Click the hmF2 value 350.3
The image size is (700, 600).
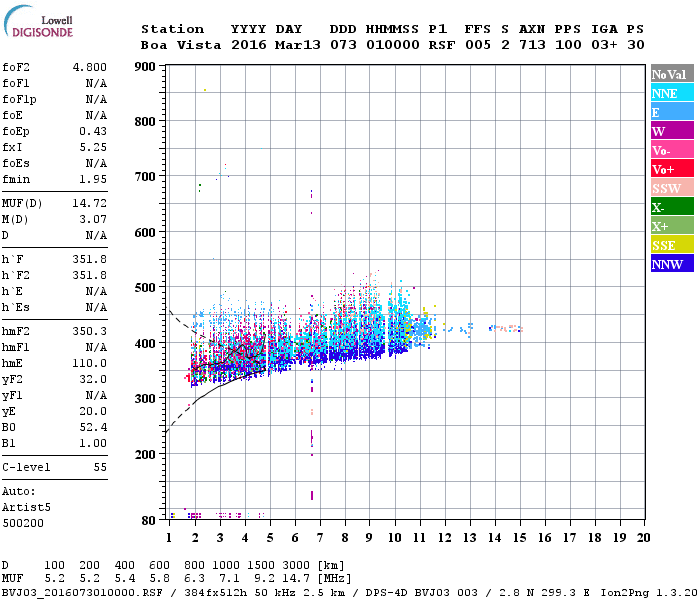[90, 331]
